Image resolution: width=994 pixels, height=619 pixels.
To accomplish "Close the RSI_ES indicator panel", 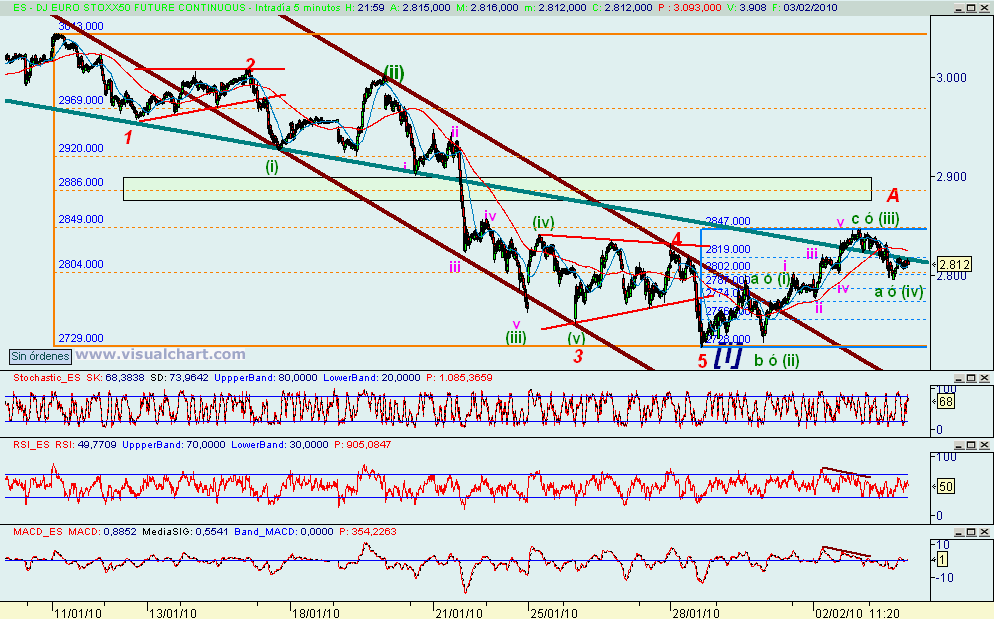I will click(x=984, y=444).
